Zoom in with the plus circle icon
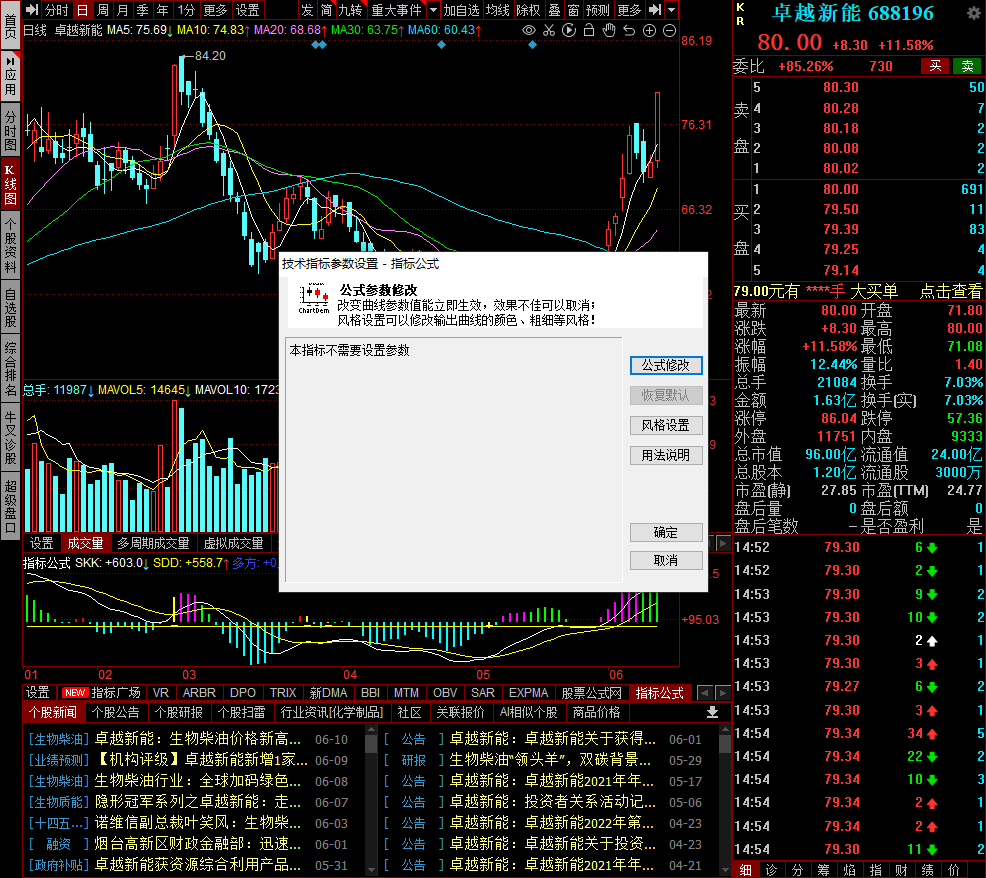This screenshot has width=986, height=878. pyautogui.click(x=650, y=30)
